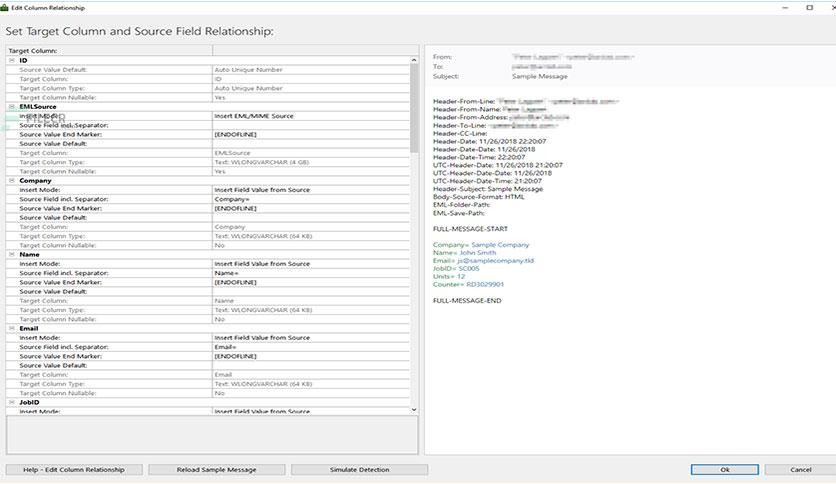The height and width of the screenshot is (484, 836).
Task: Click the property grid scrollbar thumb
Action: [414, 109]
